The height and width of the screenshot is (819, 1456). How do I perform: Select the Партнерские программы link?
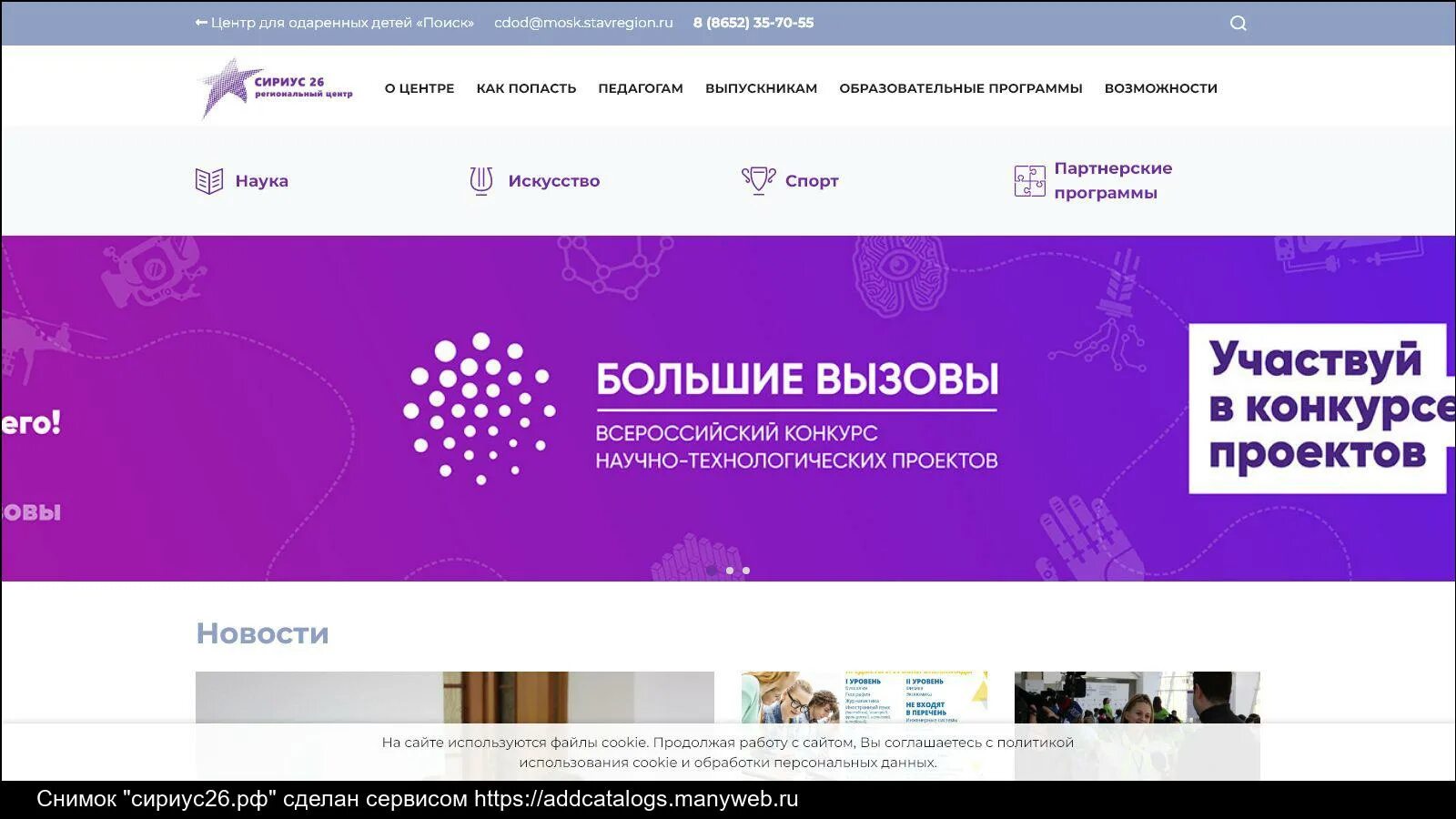click(x=1113, y=180)
